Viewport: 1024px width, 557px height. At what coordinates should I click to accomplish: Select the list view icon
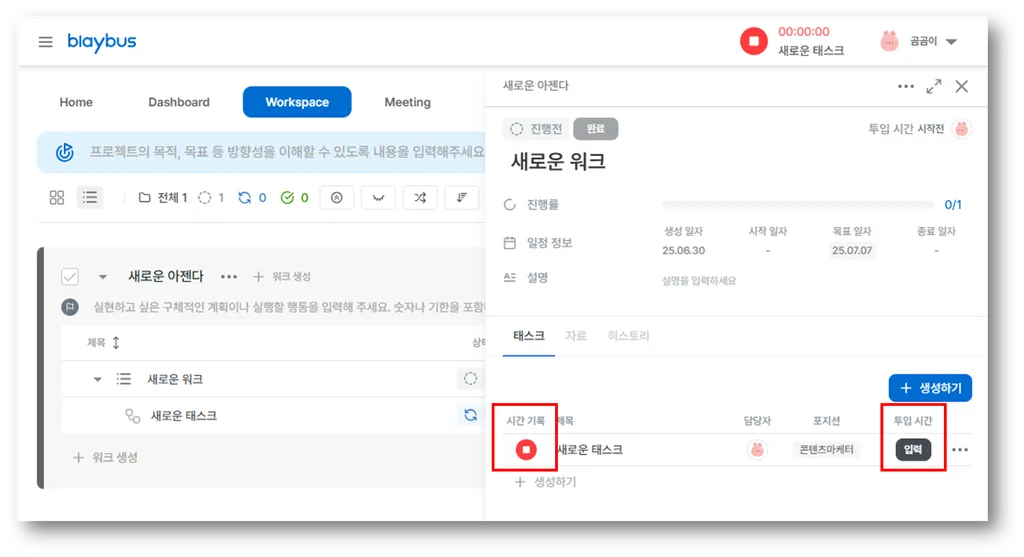tap(90, 197)
